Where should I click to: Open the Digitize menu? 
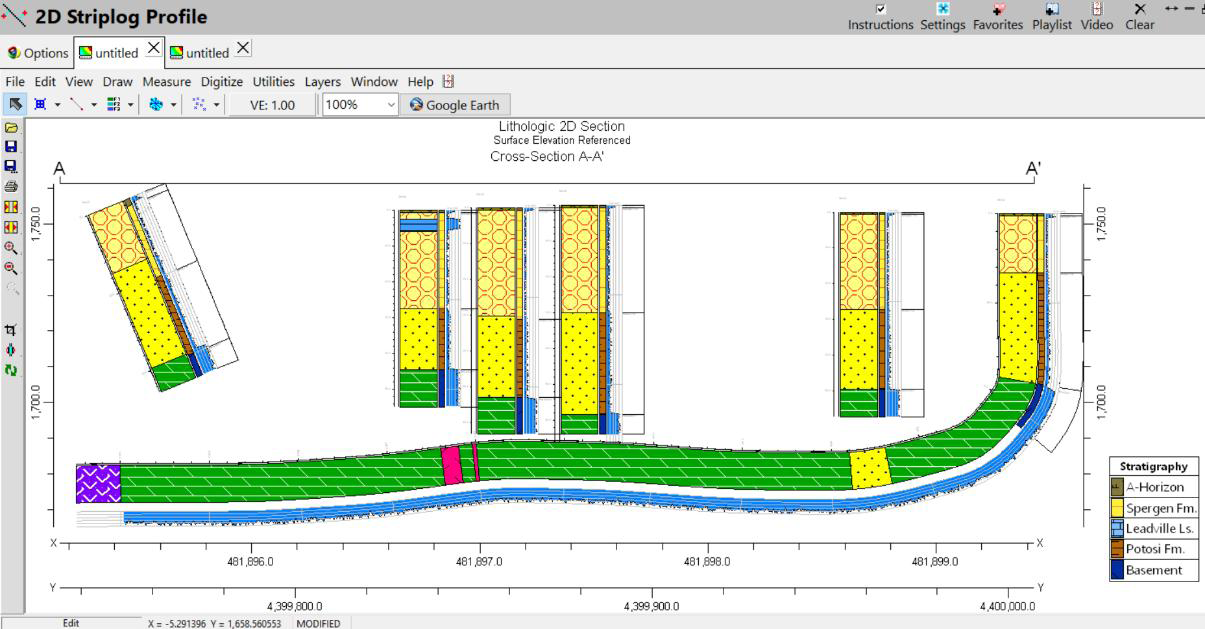pos(221,82)
